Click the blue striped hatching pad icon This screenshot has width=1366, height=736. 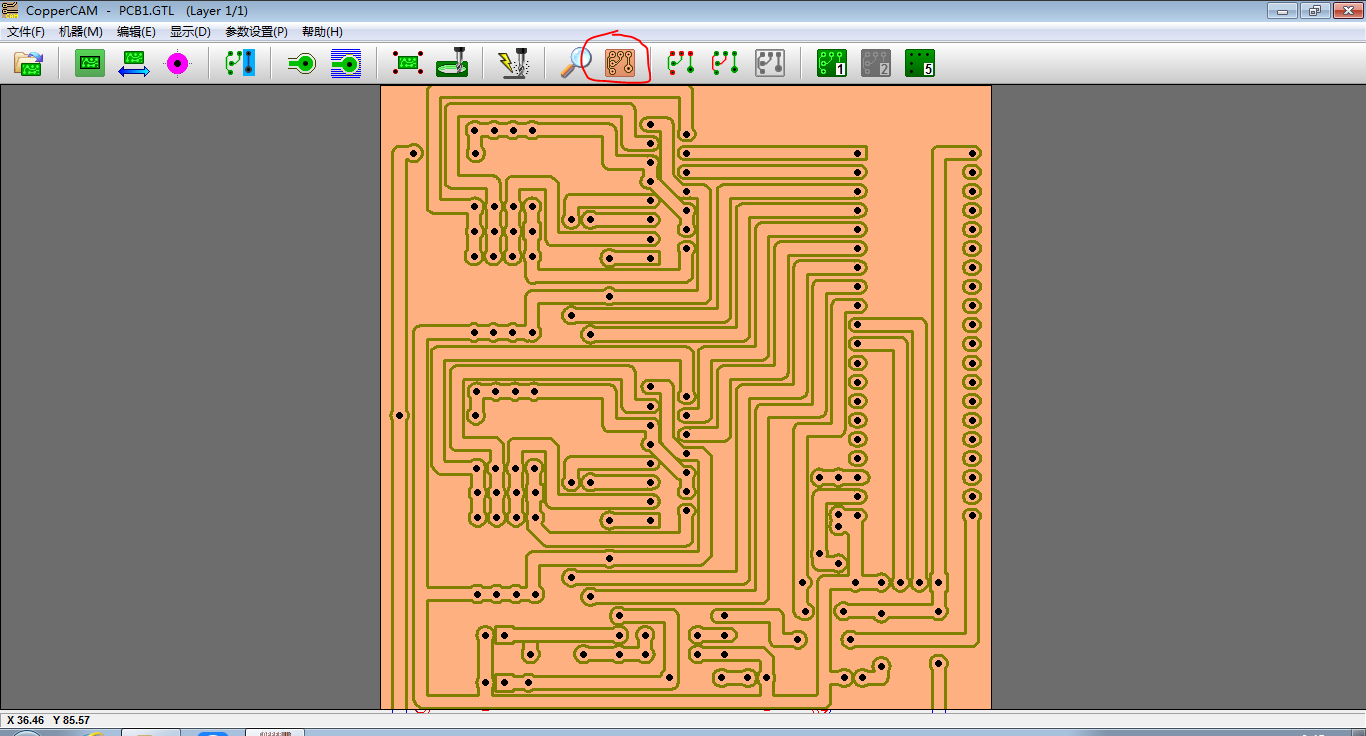point(346,64)
